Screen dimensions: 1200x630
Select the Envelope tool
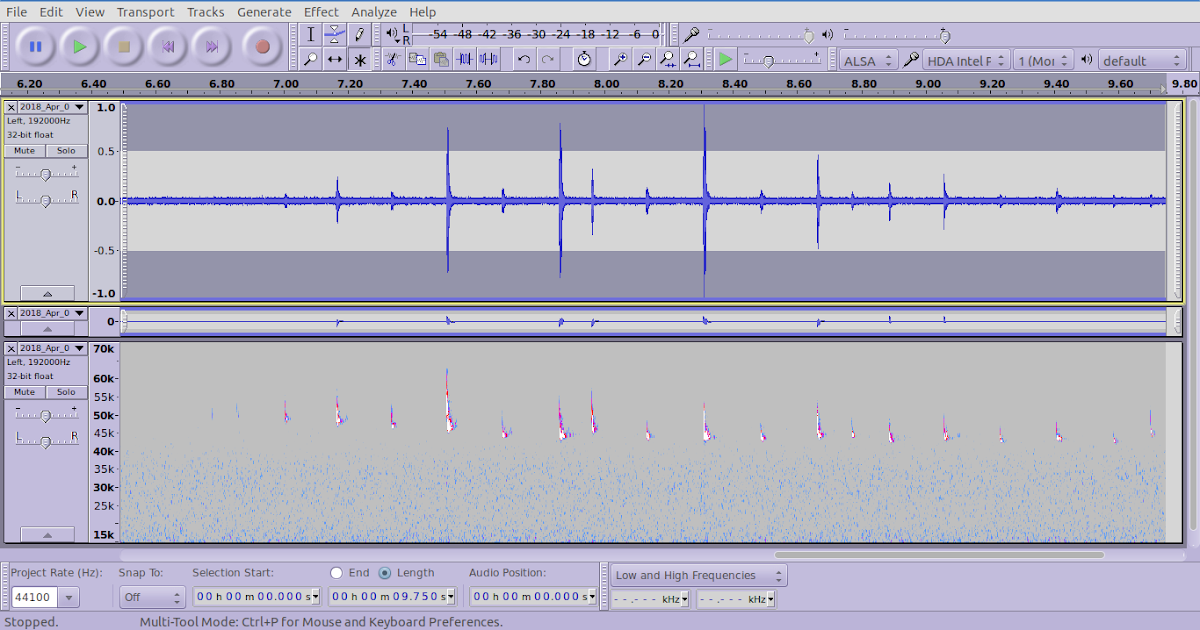[x=334, y=34]
